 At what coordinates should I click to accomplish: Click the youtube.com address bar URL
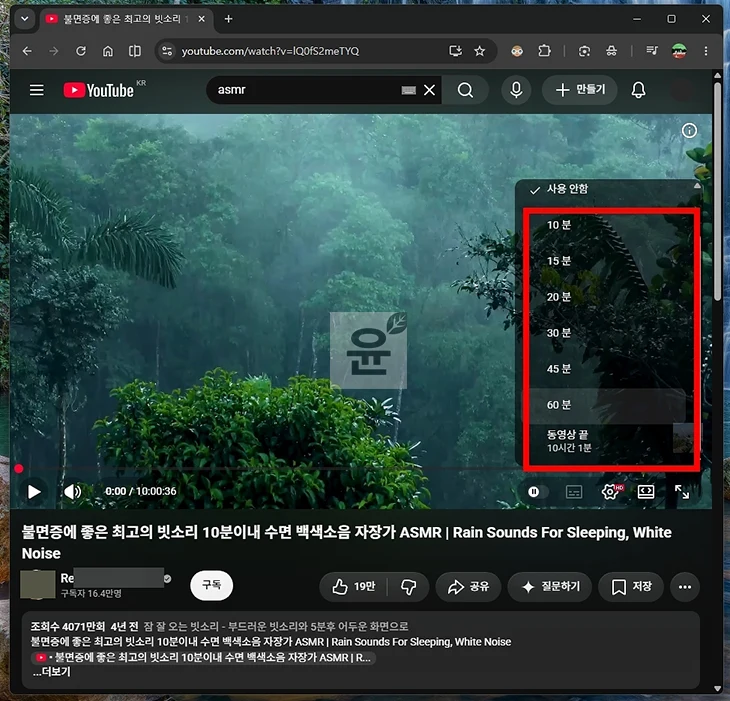pyautogui.click(x=270, y=51)
